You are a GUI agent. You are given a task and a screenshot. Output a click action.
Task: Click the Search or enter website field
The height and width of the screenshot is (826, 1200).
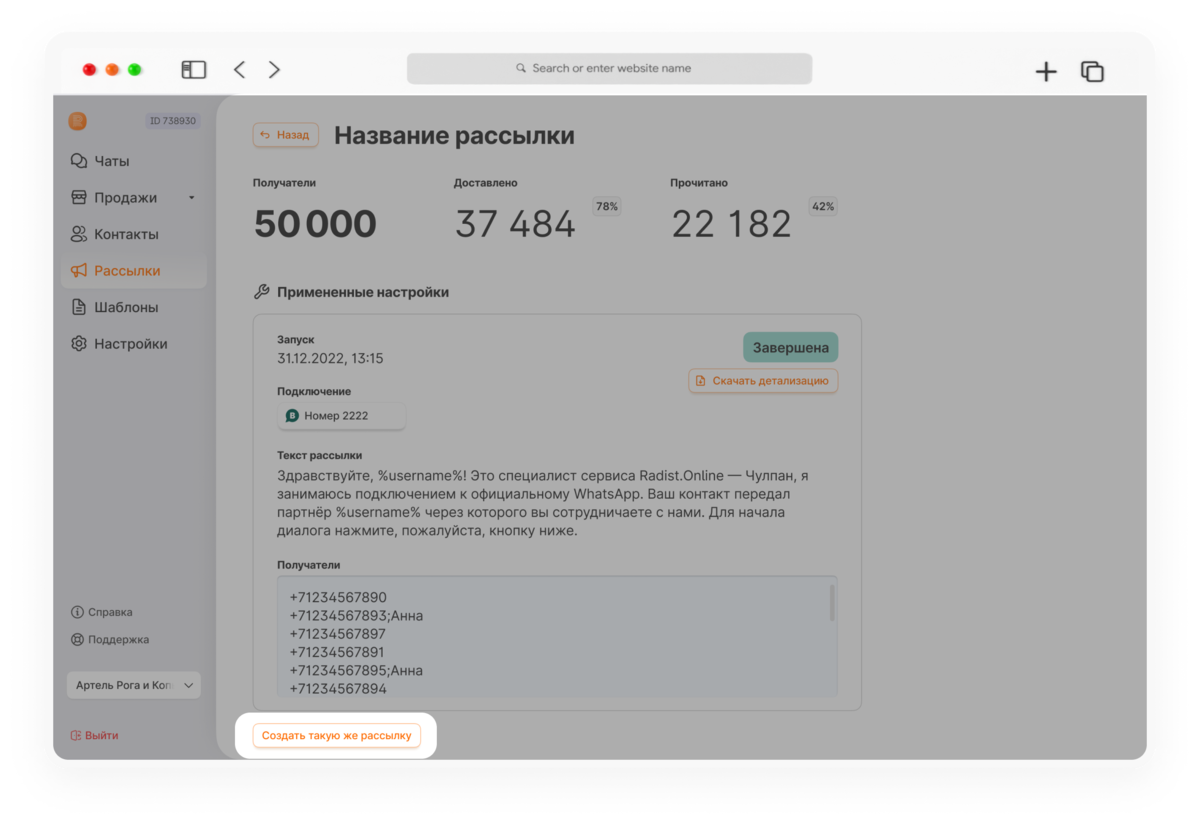click(609, 68)
